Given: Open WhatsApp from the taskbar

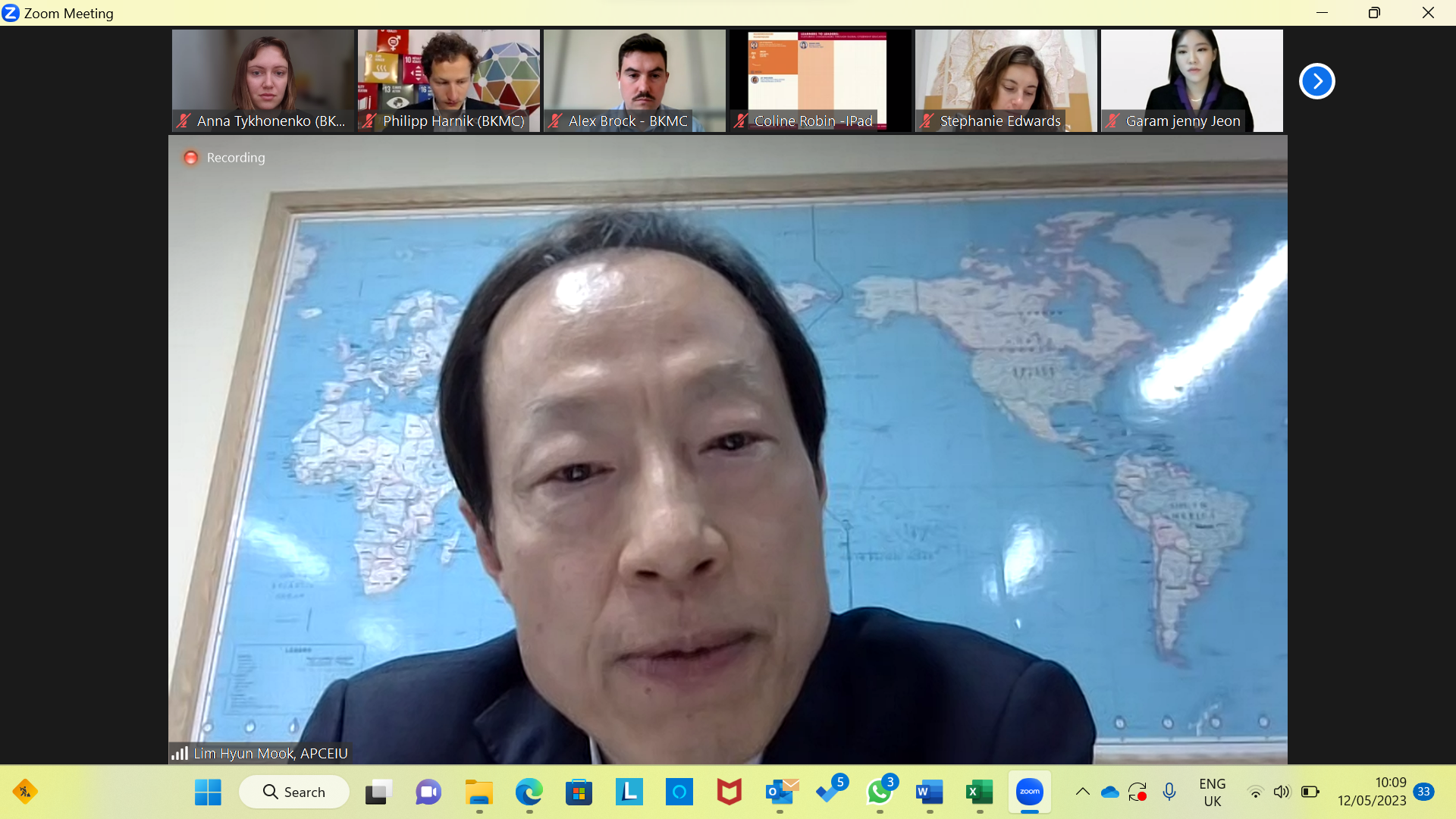Looking at the screenshot, I should click(x=880, y=792).
